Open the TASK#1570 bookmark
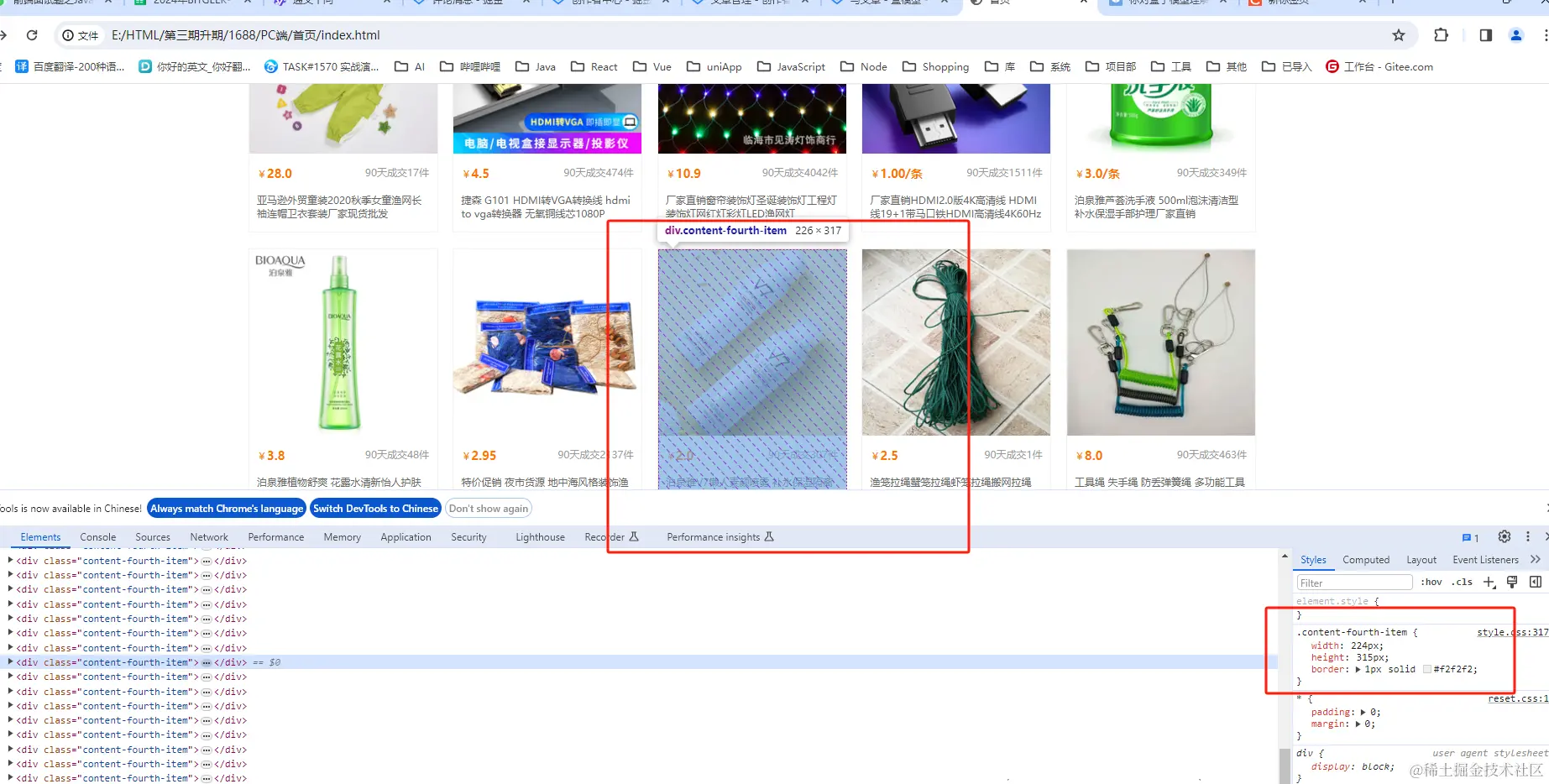The image size is (1549, 784). [322, 66]
